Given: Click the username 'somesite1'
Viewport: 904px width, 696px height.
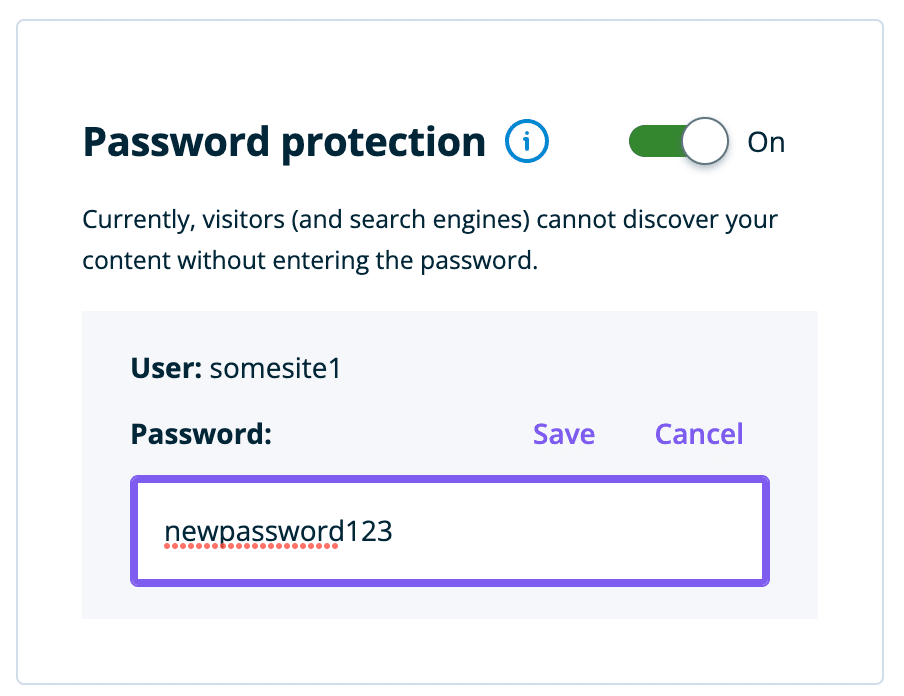Looking at the screenshot, I should [275, 368].
